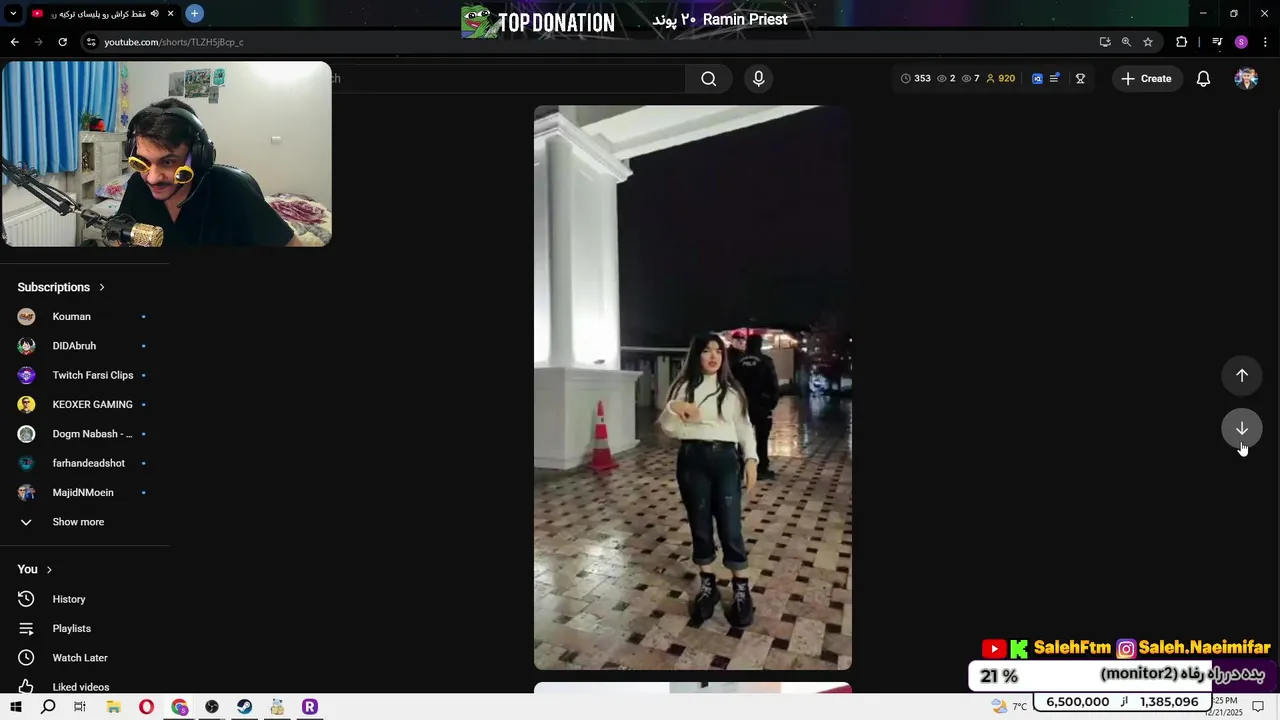This screenshot has height=720, width=1280.
Task: Expand the You section chevron
Action: 49,570
